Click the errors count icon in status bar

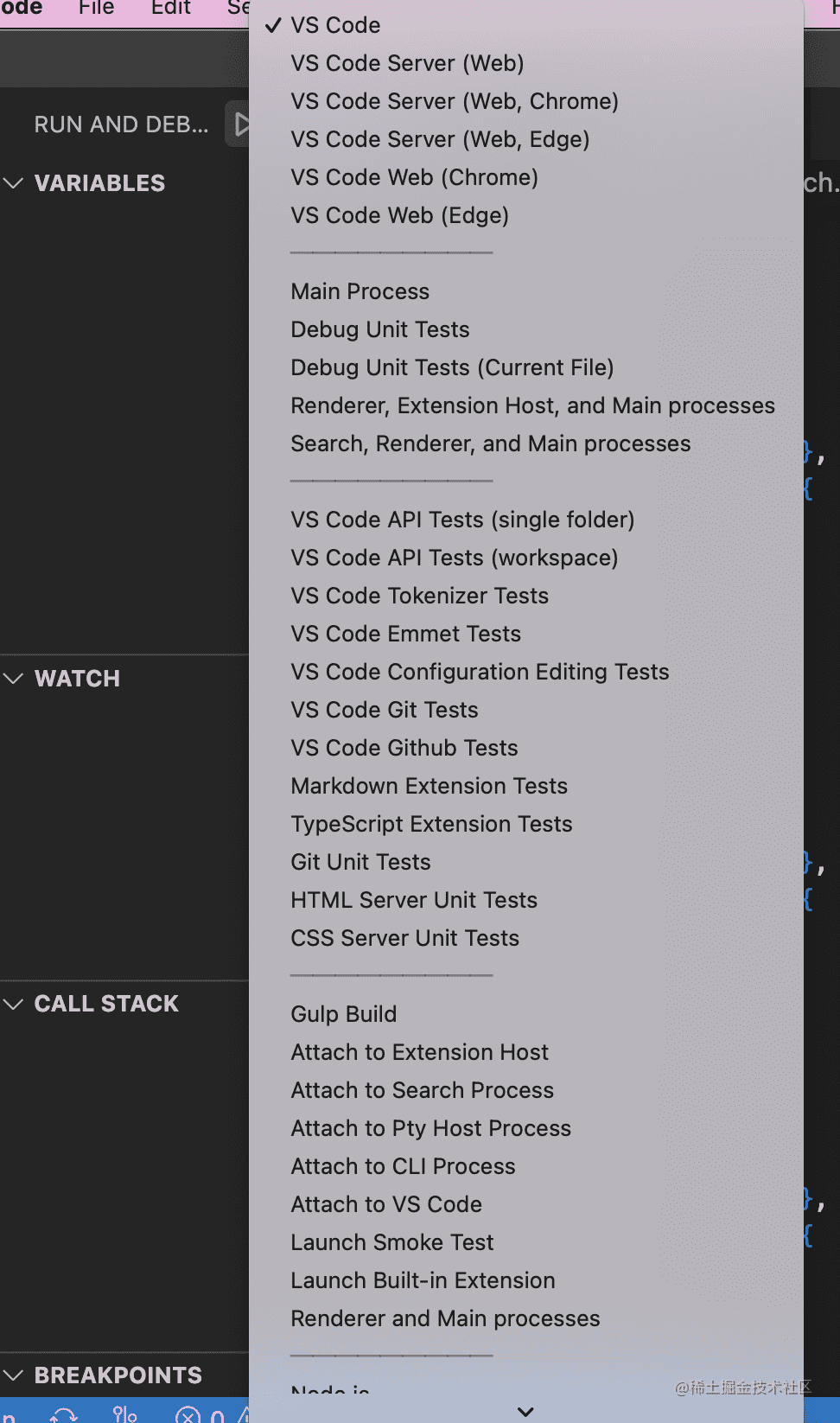pos(188,1415)
